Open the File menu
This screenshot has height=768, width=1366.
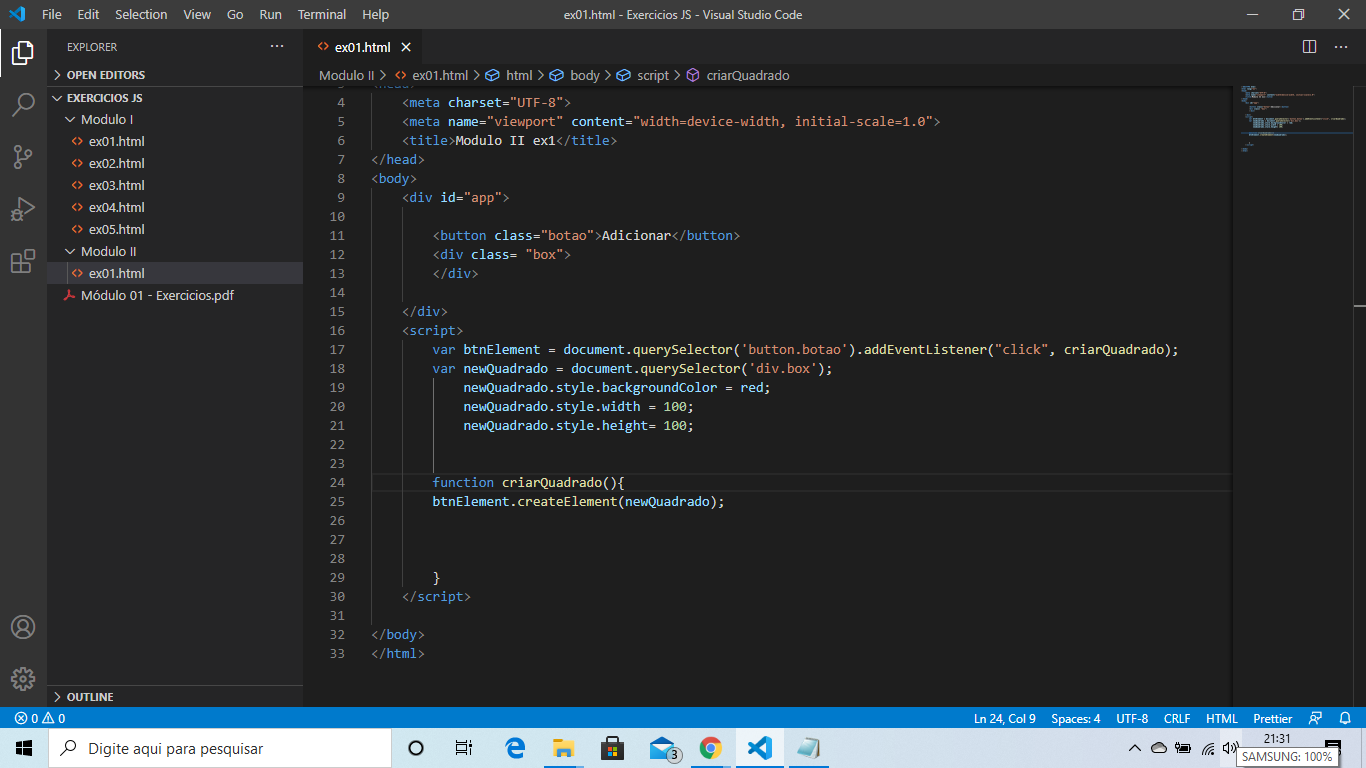coord(52,14)
